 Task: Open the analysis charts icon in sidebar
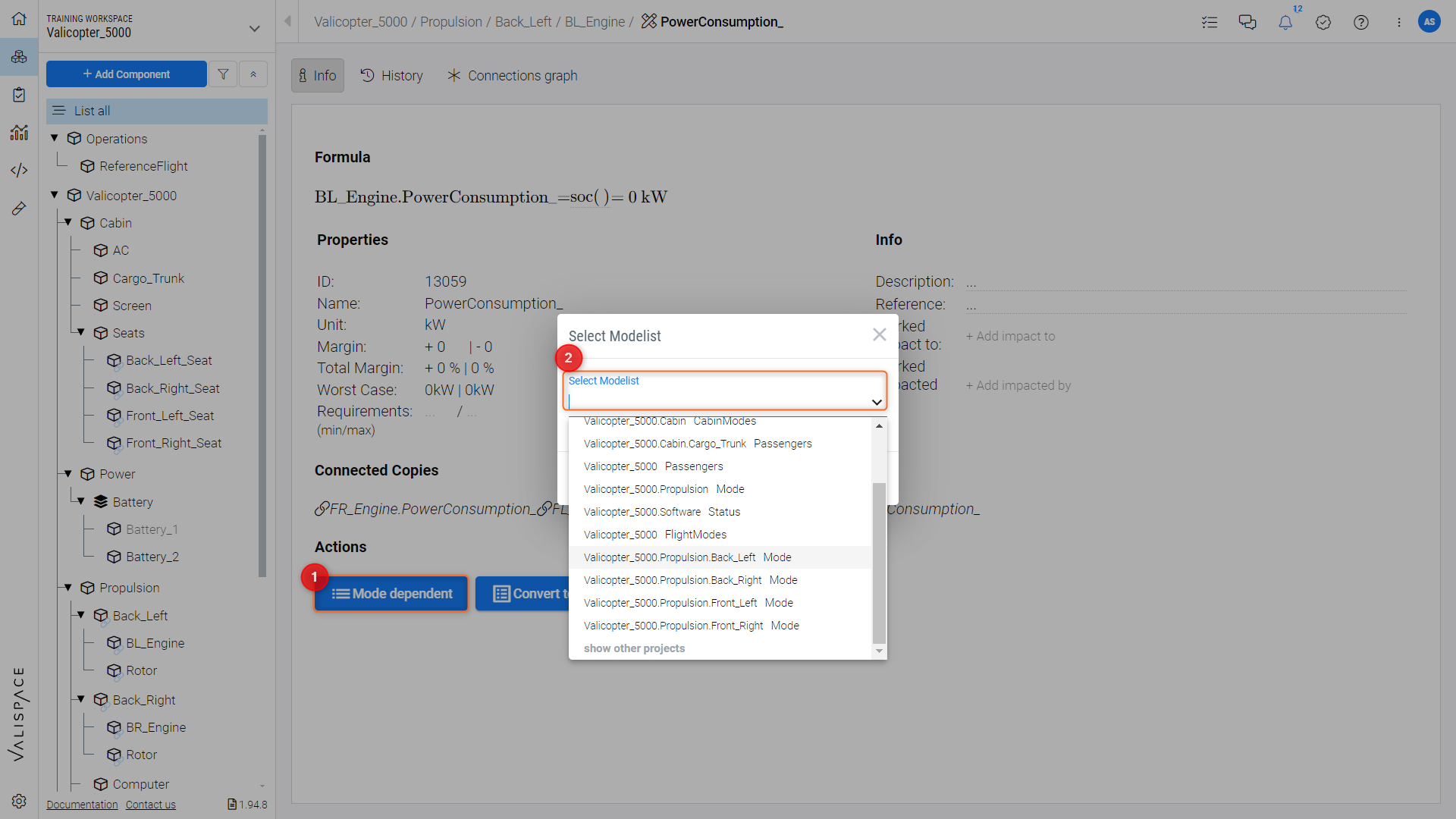(x=19, y=133)
